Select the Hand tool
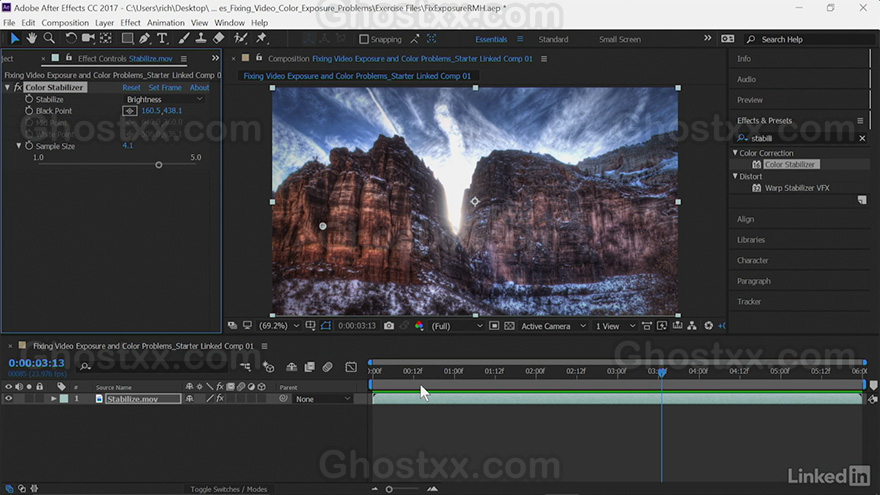This screenshot has height=495, width=880. click(31, 38)
